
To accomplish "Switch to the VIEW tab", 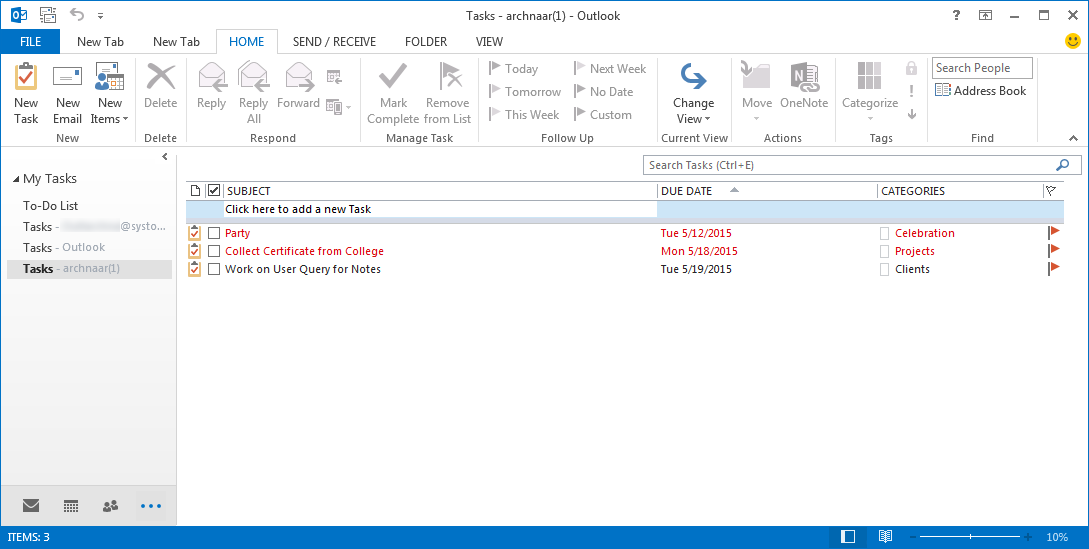I will [490, 42].
